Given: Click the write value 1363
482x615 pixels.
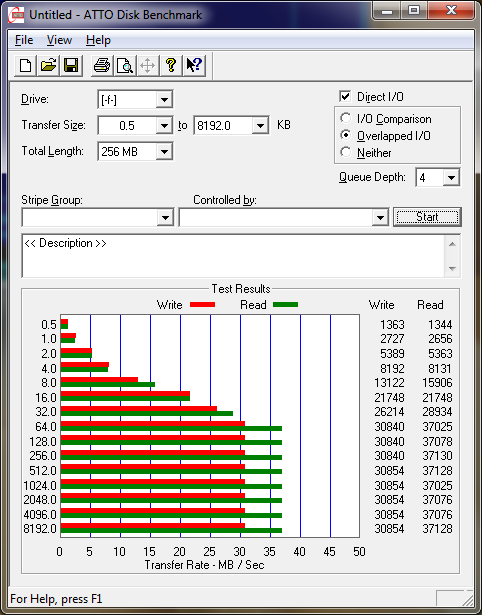Looking at the screenshot, I should [392, 325].
